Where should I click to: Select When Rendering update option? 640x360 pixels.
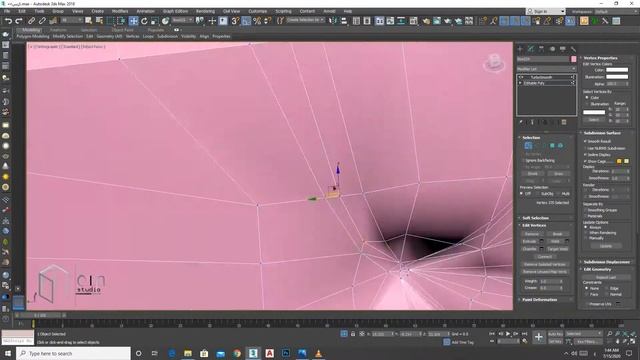pos(586,233)
